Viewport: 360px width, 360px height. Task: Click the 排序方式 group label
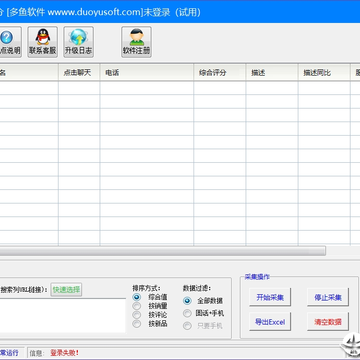click(146, 288)
